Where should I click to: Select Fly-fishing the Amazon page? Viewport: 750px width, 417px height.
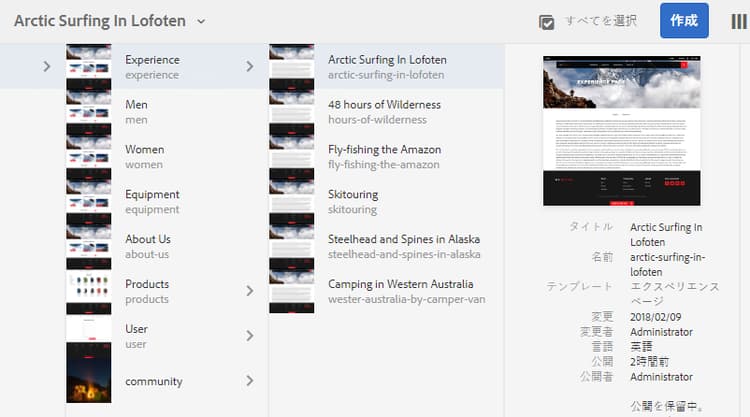point(386,156)
